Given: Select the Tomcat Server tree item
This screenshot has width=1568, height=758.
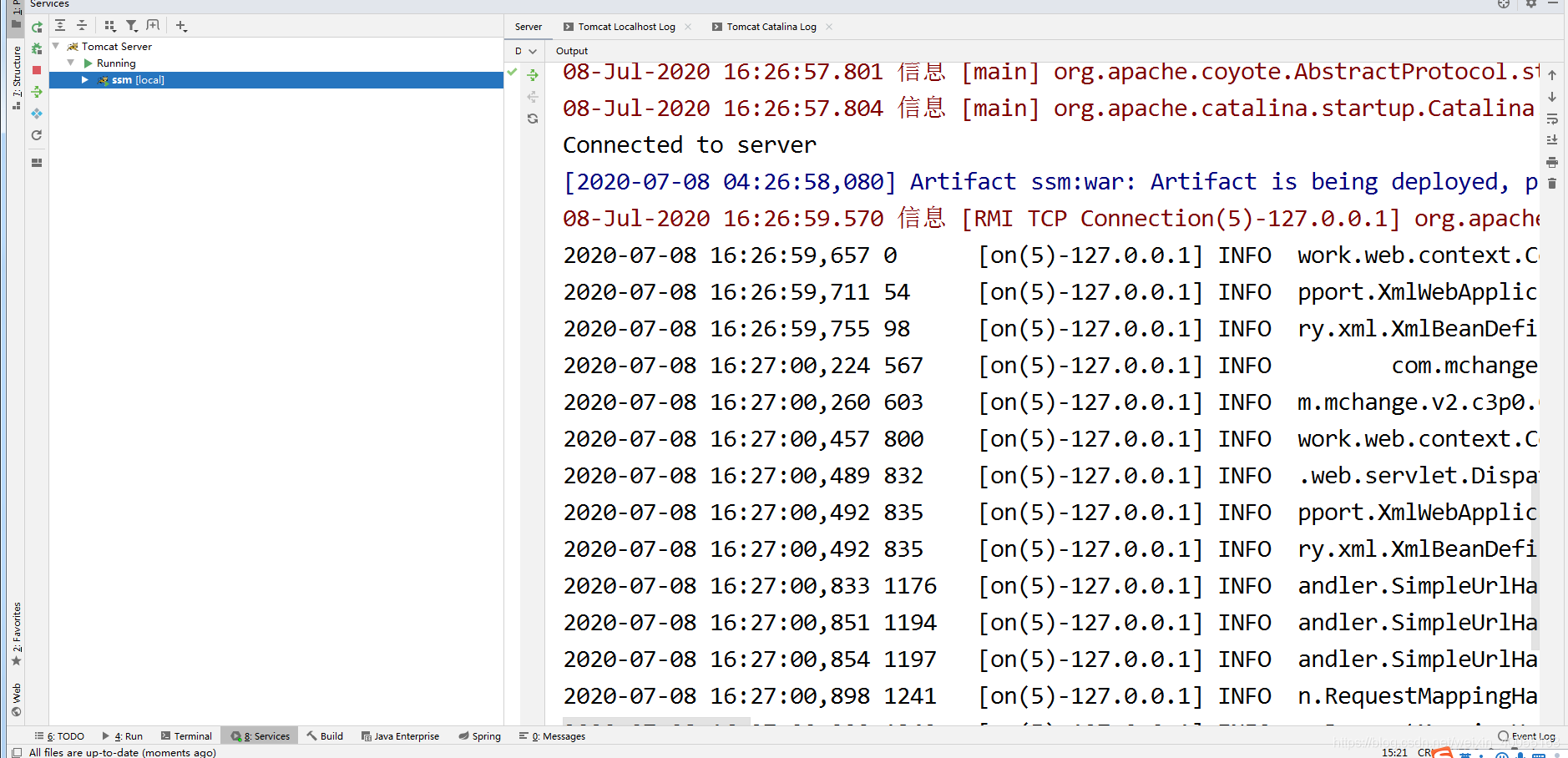Looking at the screenshot, I should (116, 47).
